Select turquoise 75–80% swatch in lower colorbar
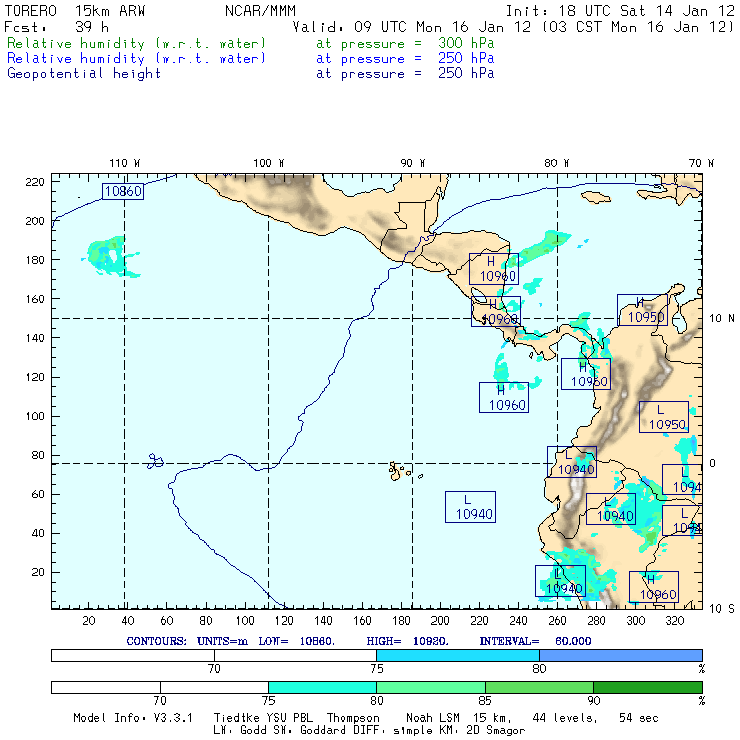 tap(322, 687)
